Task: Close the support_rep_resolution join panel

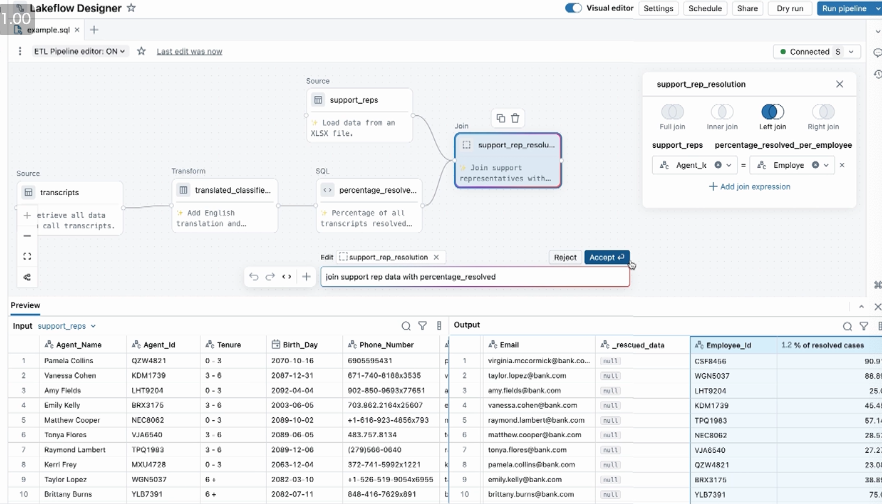Action: click(839, 84)
